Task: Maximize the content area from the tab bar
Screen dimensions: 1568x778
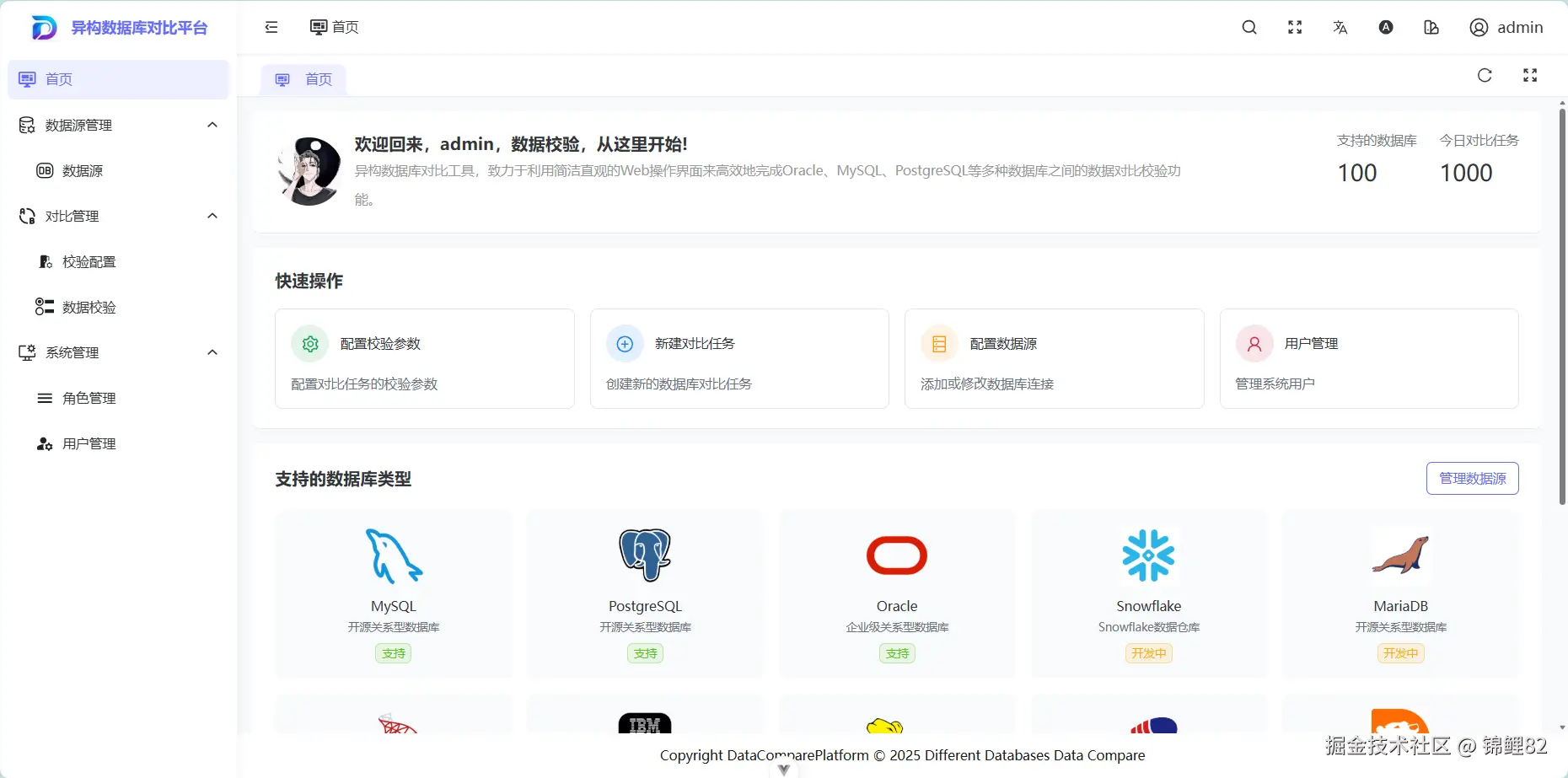Action: (1530, 75)
